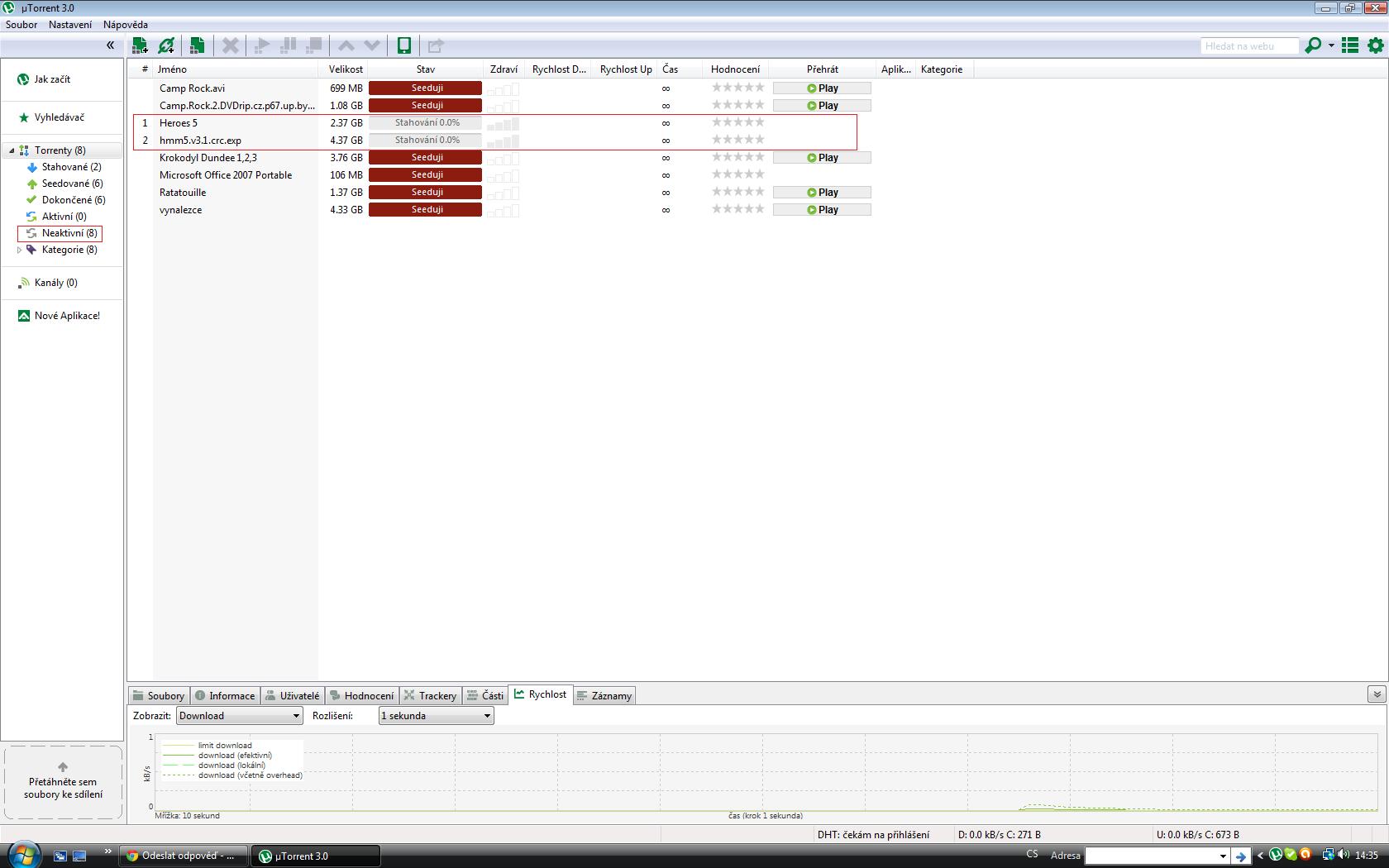Screen dimensions: 1389x868
Task: Click the green search magnifier icon
Action: point(1313,45)
